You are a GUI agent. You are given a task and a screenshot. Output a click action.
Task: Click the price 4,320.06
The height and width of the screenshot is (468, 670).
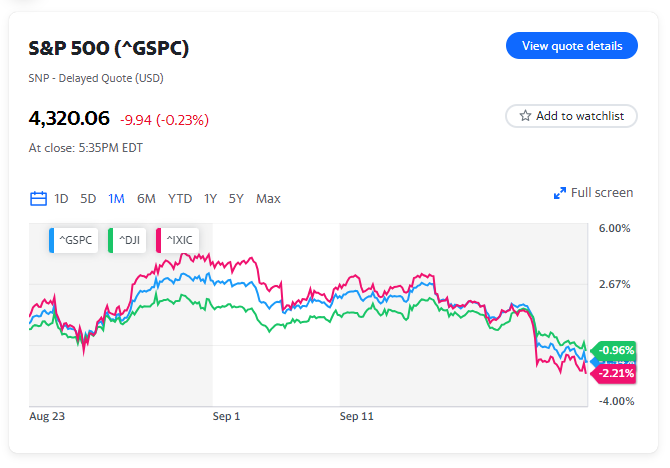[x=69, y=118]
